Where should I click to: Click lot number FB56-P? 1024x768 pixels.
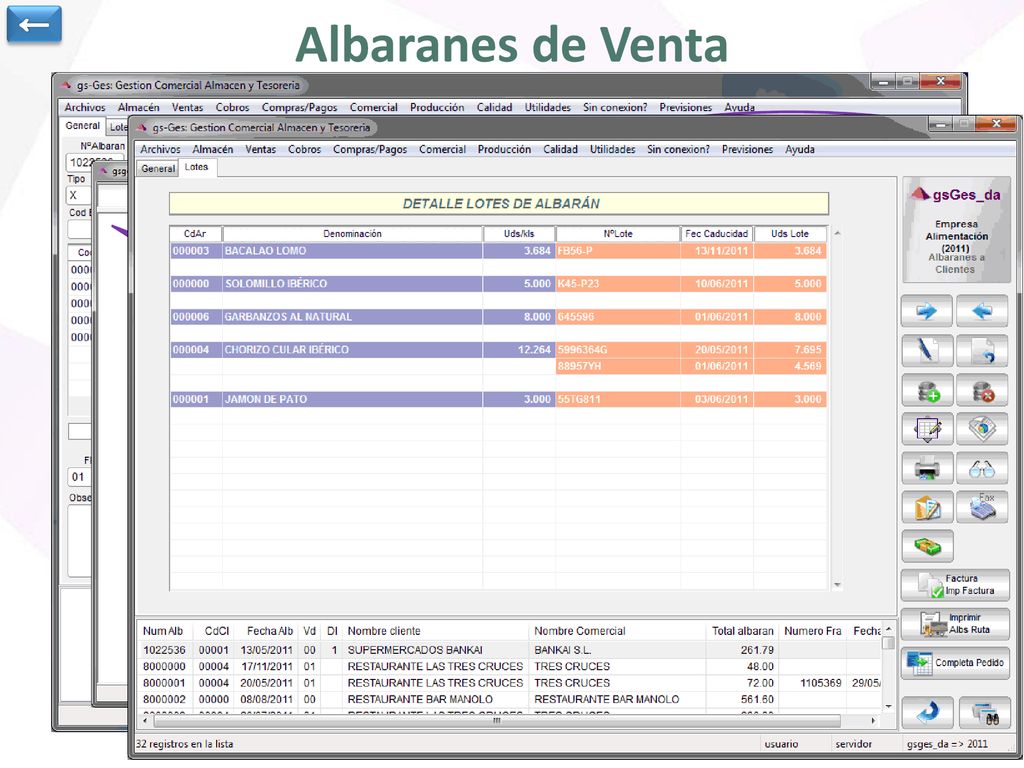click(x=575, y=251)
